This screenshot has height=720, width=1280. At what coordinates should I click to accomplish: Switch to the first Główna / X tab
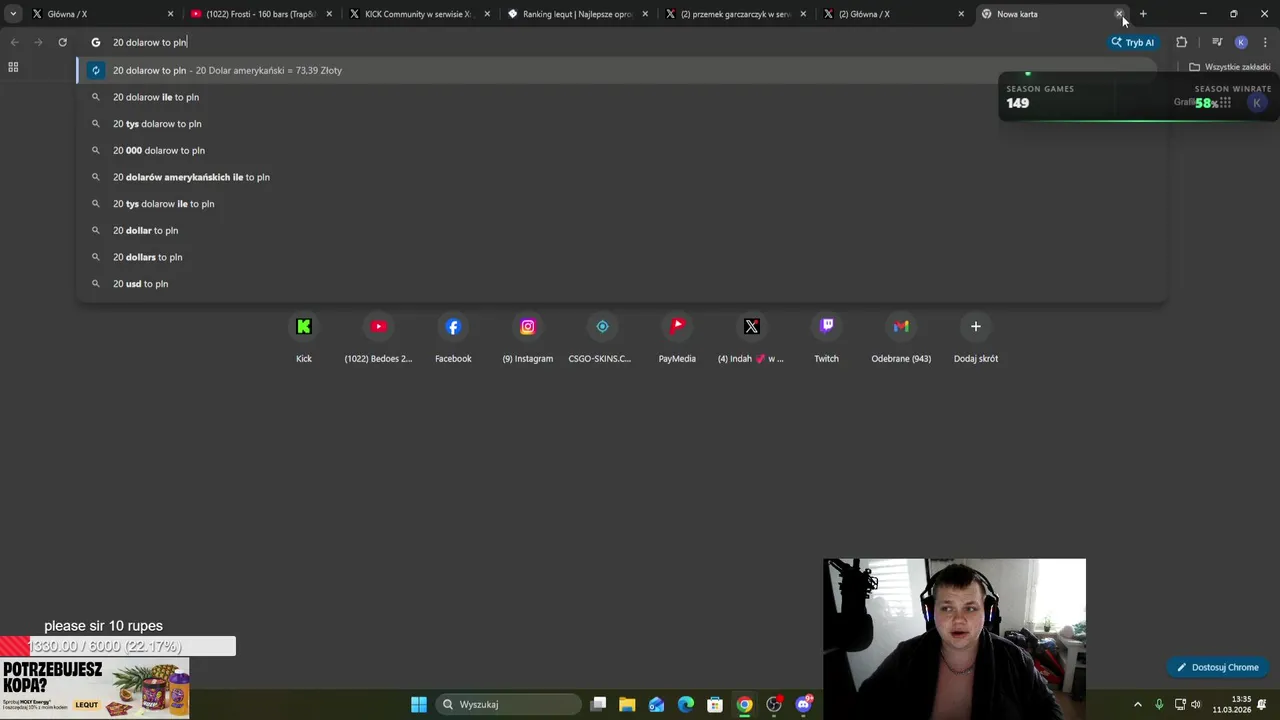pyautogui.click(x=100, y=14)
